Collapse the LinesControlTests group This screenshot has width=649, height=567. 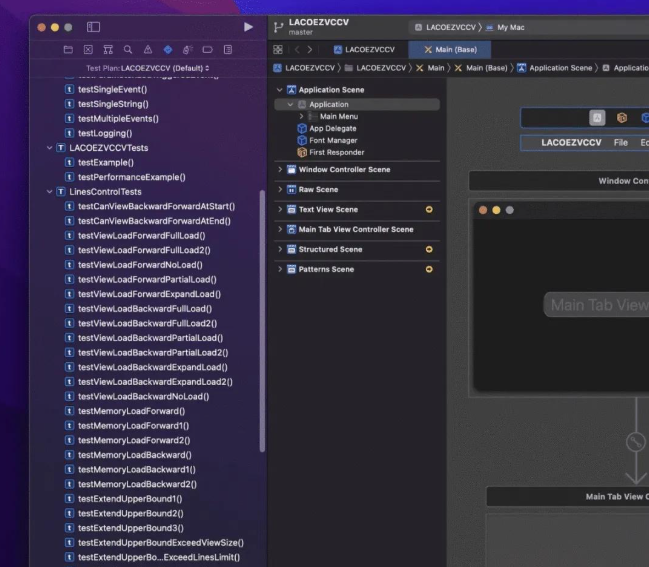(x=49, y=192)
